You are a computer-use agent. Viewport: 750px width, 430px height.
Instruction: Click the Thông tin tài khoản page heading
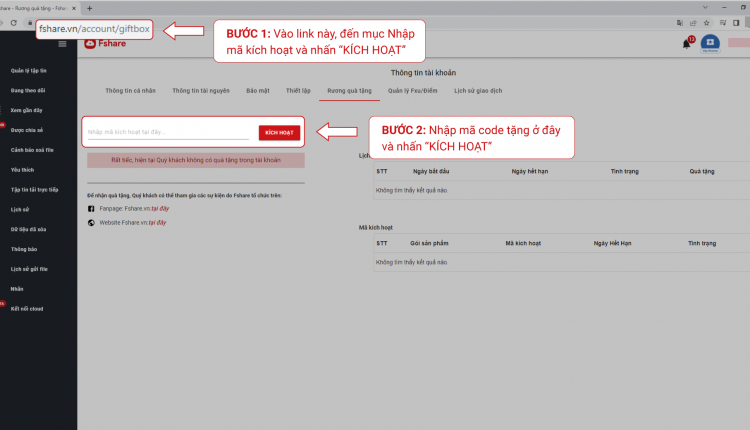pyautogui.click(x=423, y=73)
